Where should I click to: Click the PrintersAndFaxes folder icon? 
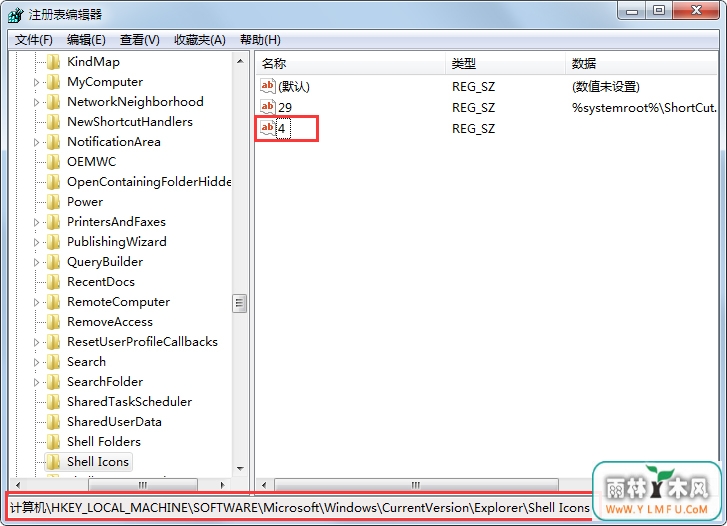54,222
